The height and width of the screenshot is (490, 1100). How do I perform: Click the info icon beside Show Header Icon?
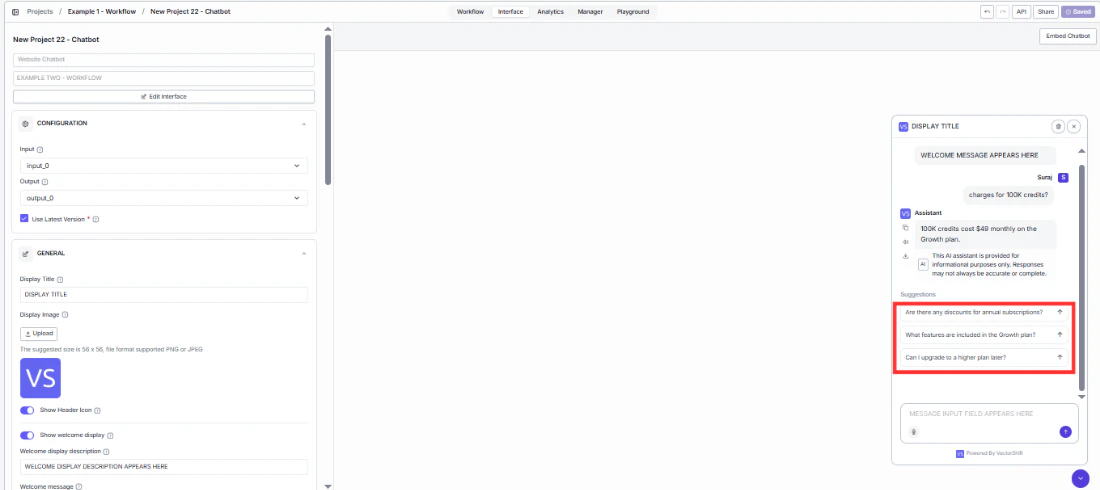tap(98, 411)
